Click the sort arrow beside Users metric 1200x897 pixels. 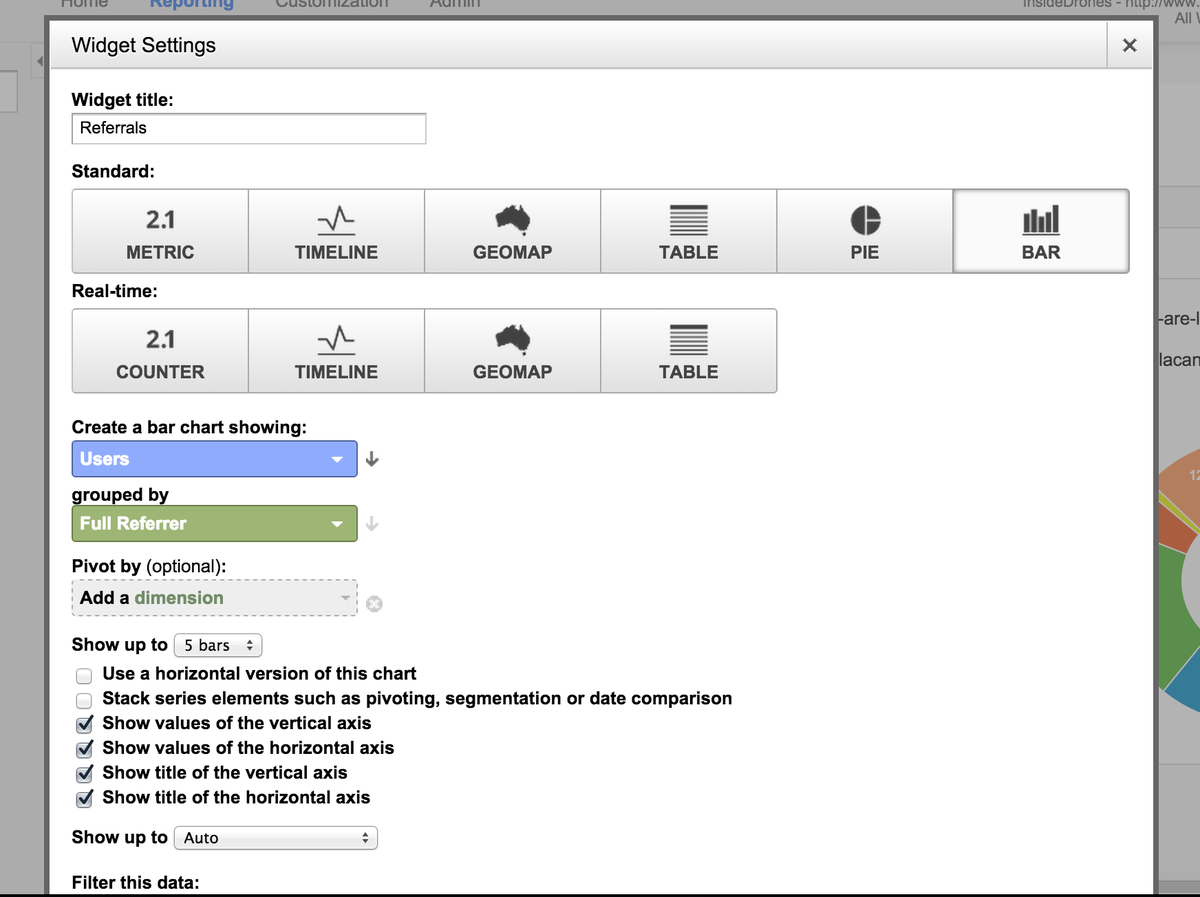click(371, 459)
